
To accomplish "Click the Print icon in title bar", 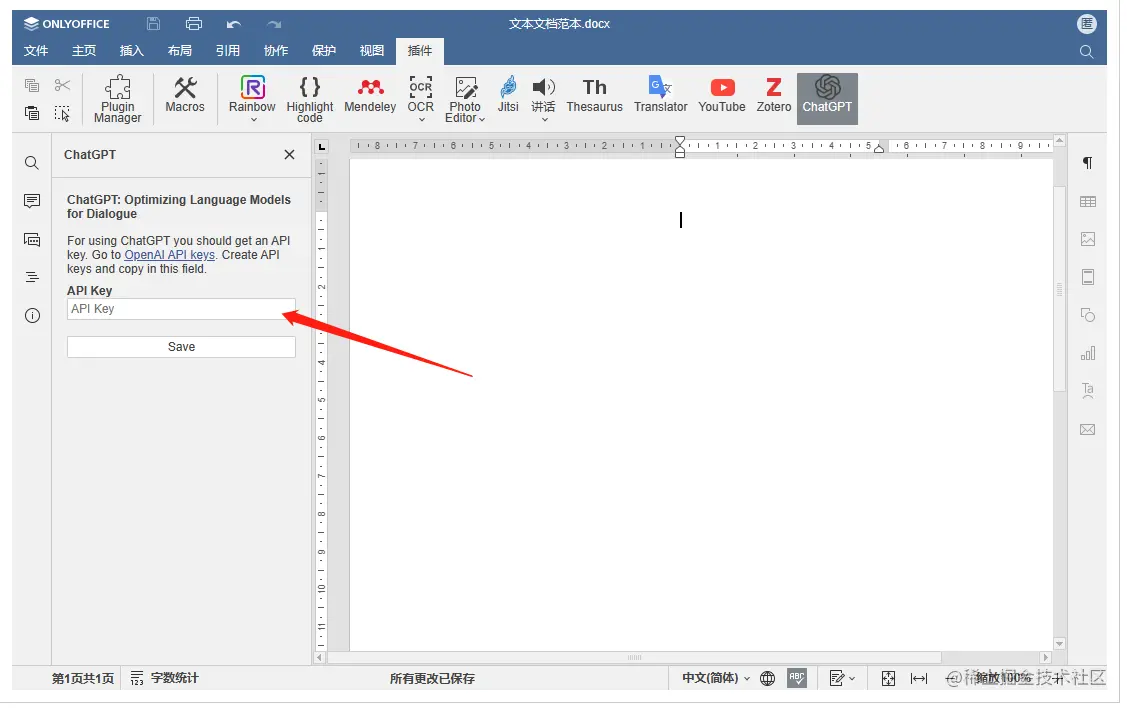I will coord(193,24).
